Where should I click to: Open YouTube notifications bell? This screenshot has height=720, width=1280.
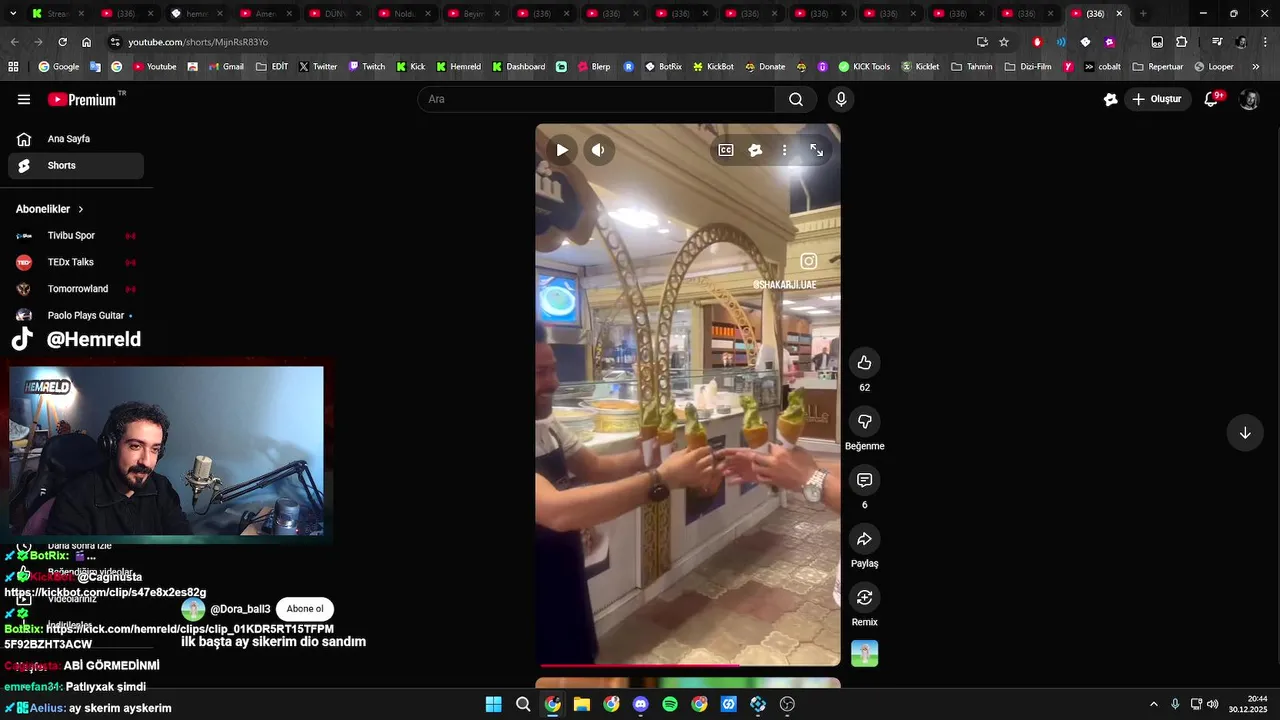(x=1212, y=99)
